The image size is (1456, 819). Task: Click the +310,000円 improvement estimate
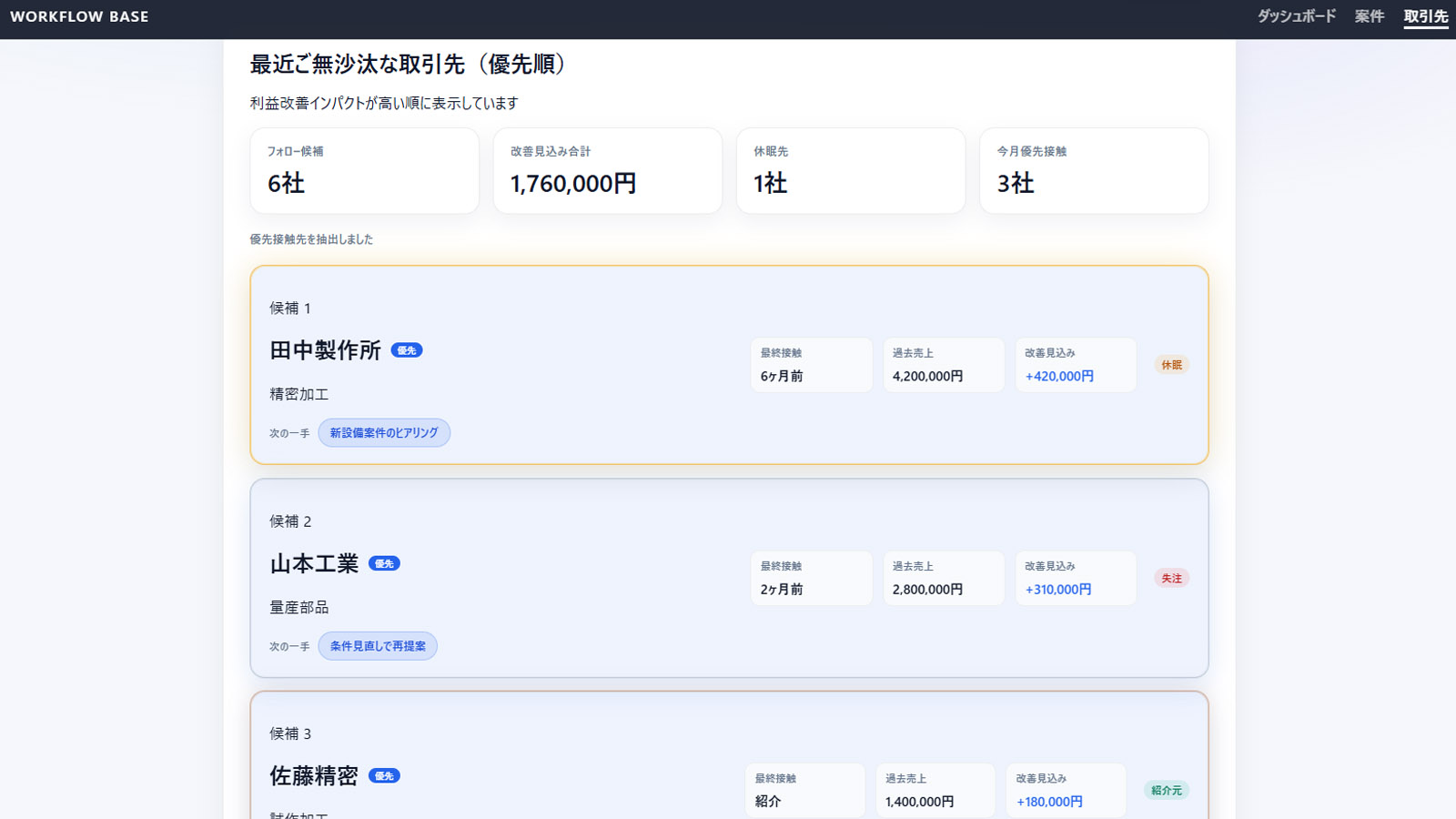pos(1058,589)
